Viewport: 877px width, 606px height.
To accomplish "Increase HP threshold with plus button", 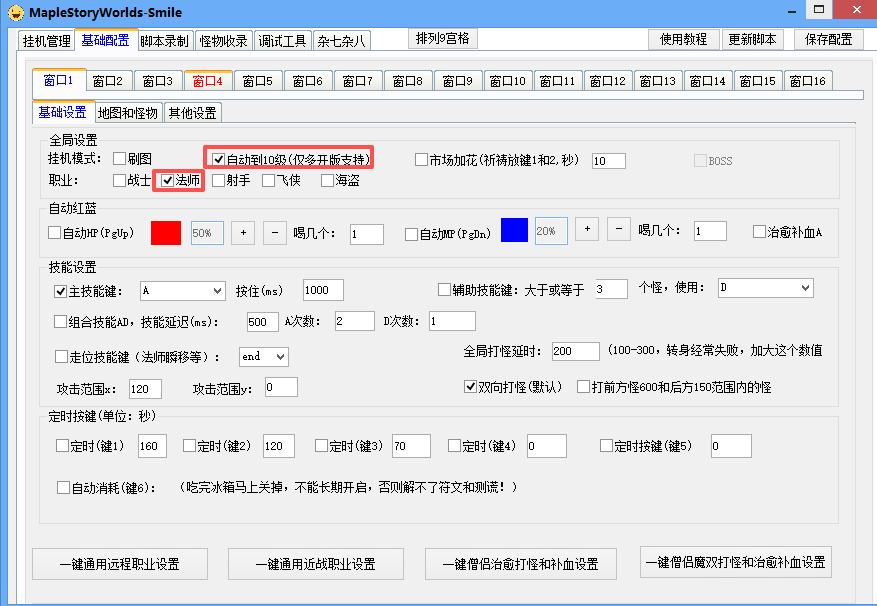I will click(243, 233).
